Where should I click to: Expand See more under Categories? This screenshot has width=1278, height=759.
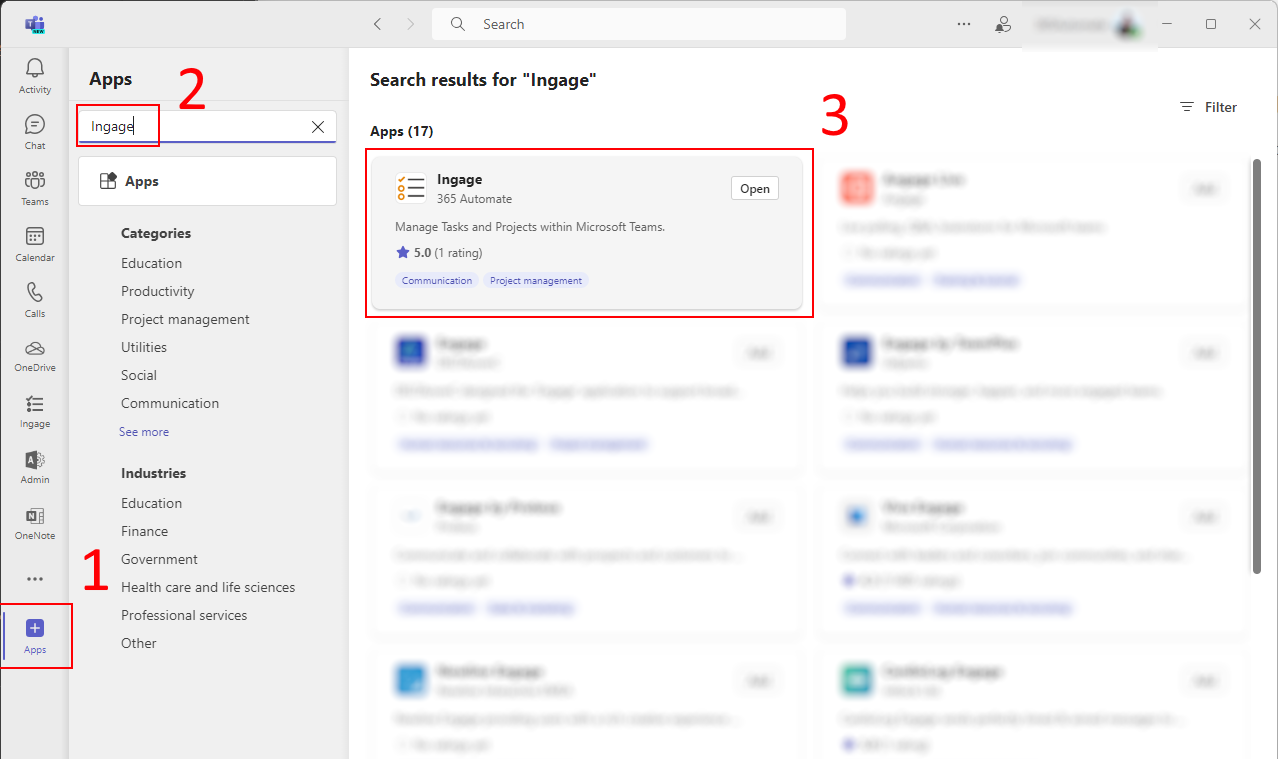click(x=143, y=431)
